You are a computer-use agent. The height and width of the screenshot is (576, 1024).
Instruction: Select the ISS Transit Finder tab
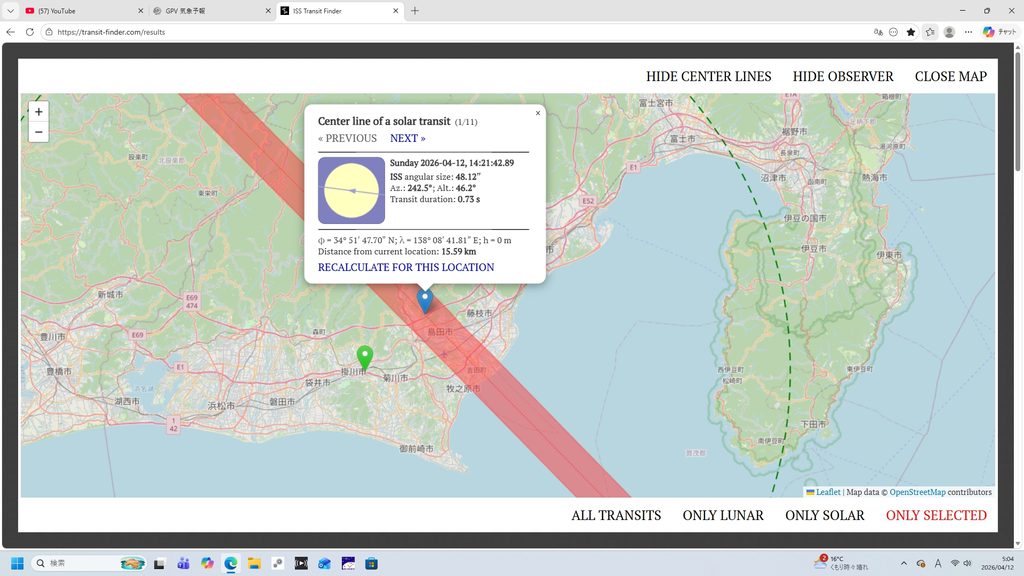tap(340, 10)
